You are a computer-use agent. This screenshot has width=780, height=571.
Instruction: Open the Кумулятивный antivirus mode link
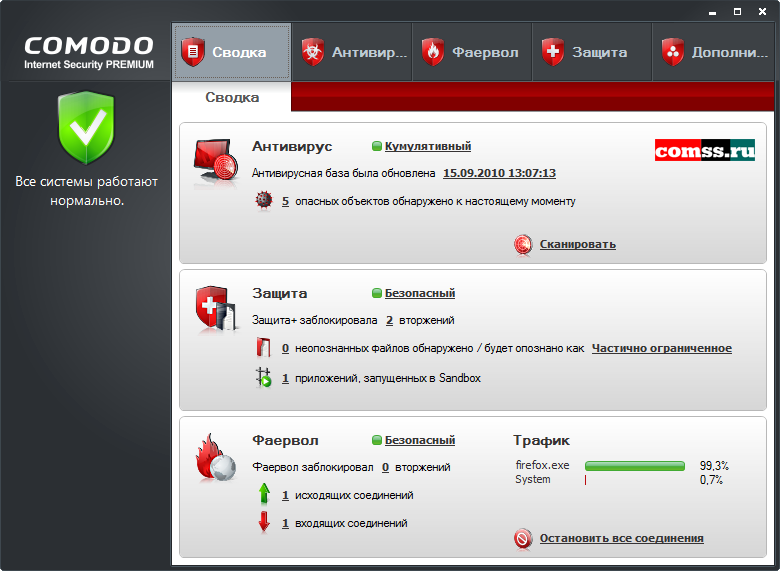click(428, 146)
